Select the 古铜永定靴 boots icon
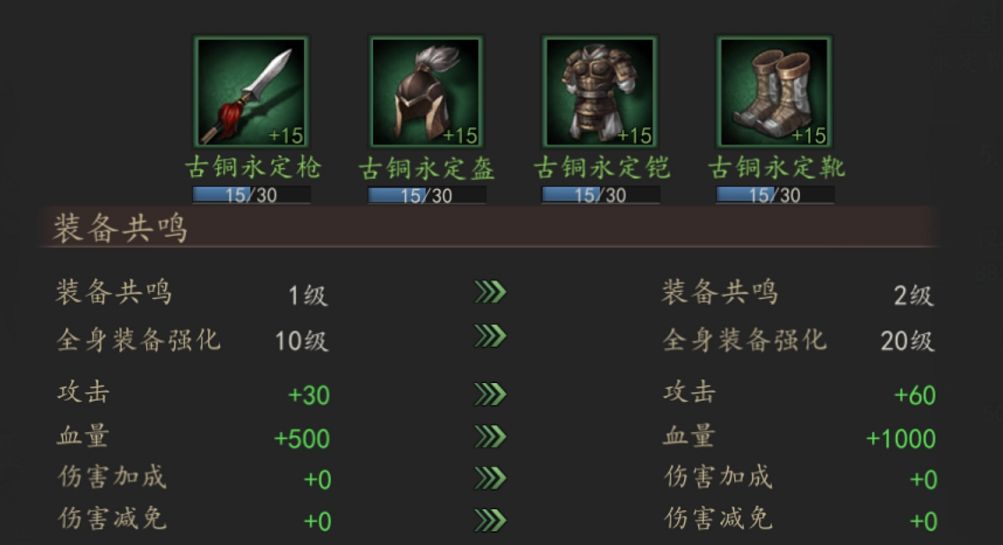Viewport: 1003px width, 545px height. [x=774, y=91]
